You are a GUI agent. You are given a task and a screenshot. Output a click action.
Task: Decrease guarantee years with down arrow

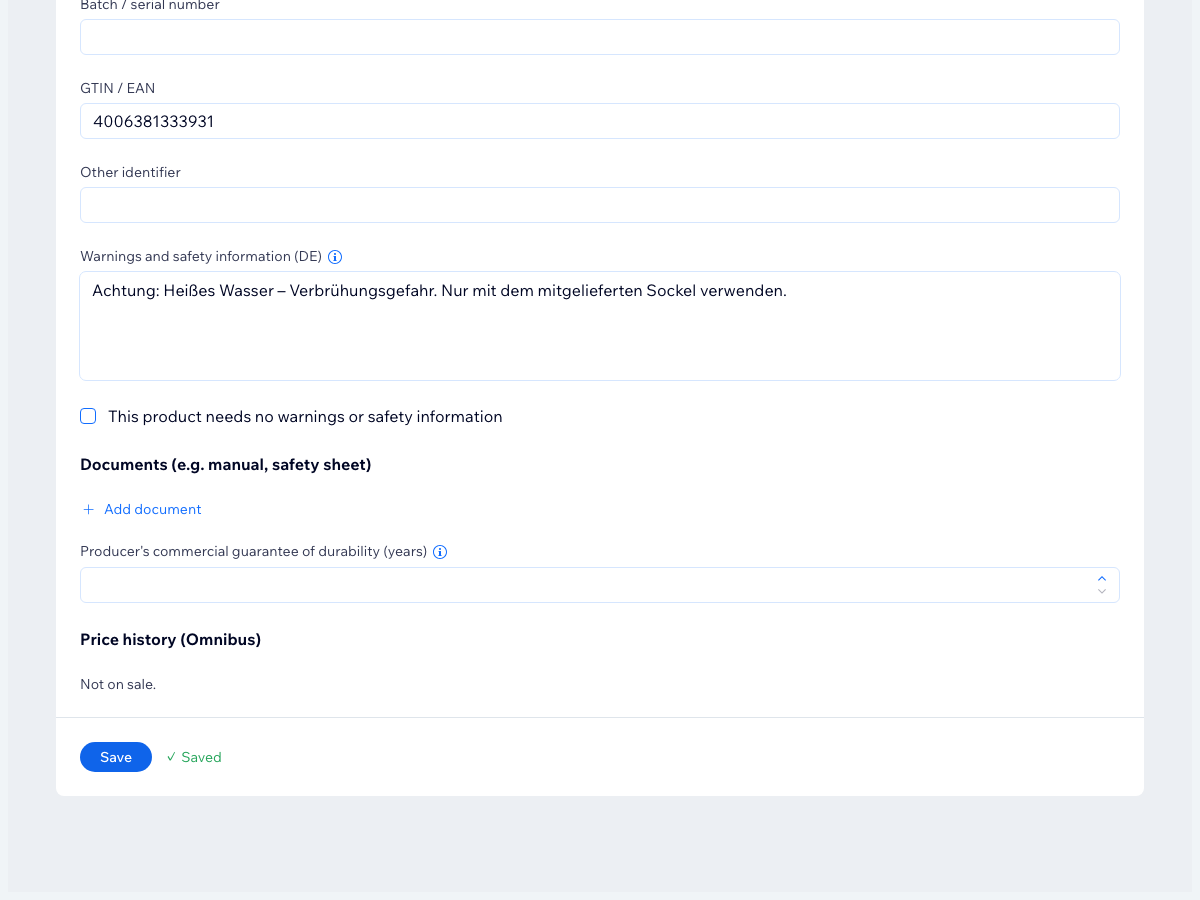tap(1101, 592)
